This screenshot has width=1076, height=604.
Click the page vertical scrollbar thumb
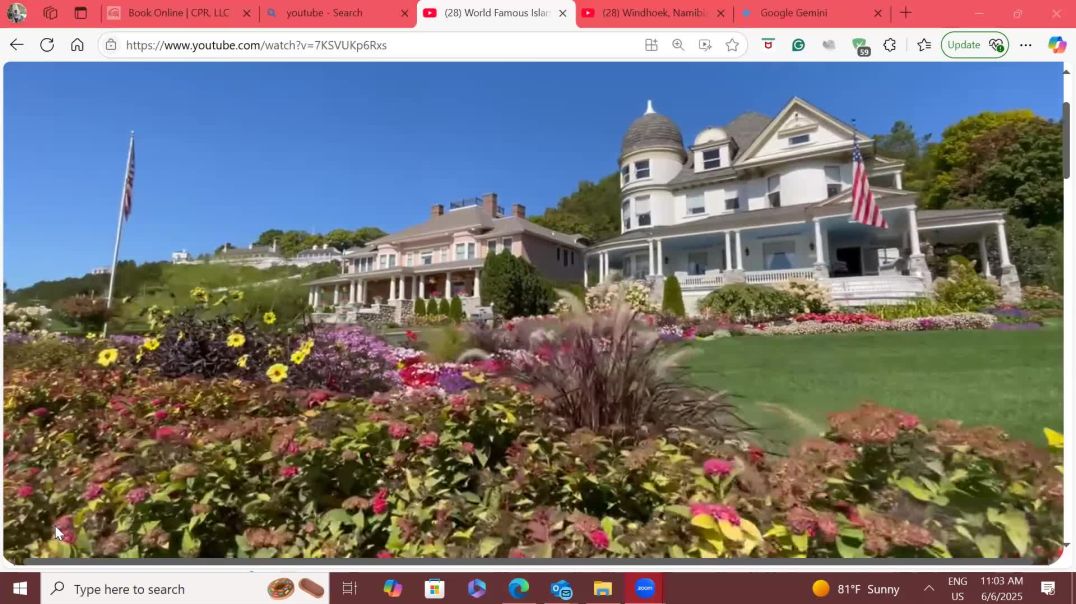click(x=1066, y=141)
